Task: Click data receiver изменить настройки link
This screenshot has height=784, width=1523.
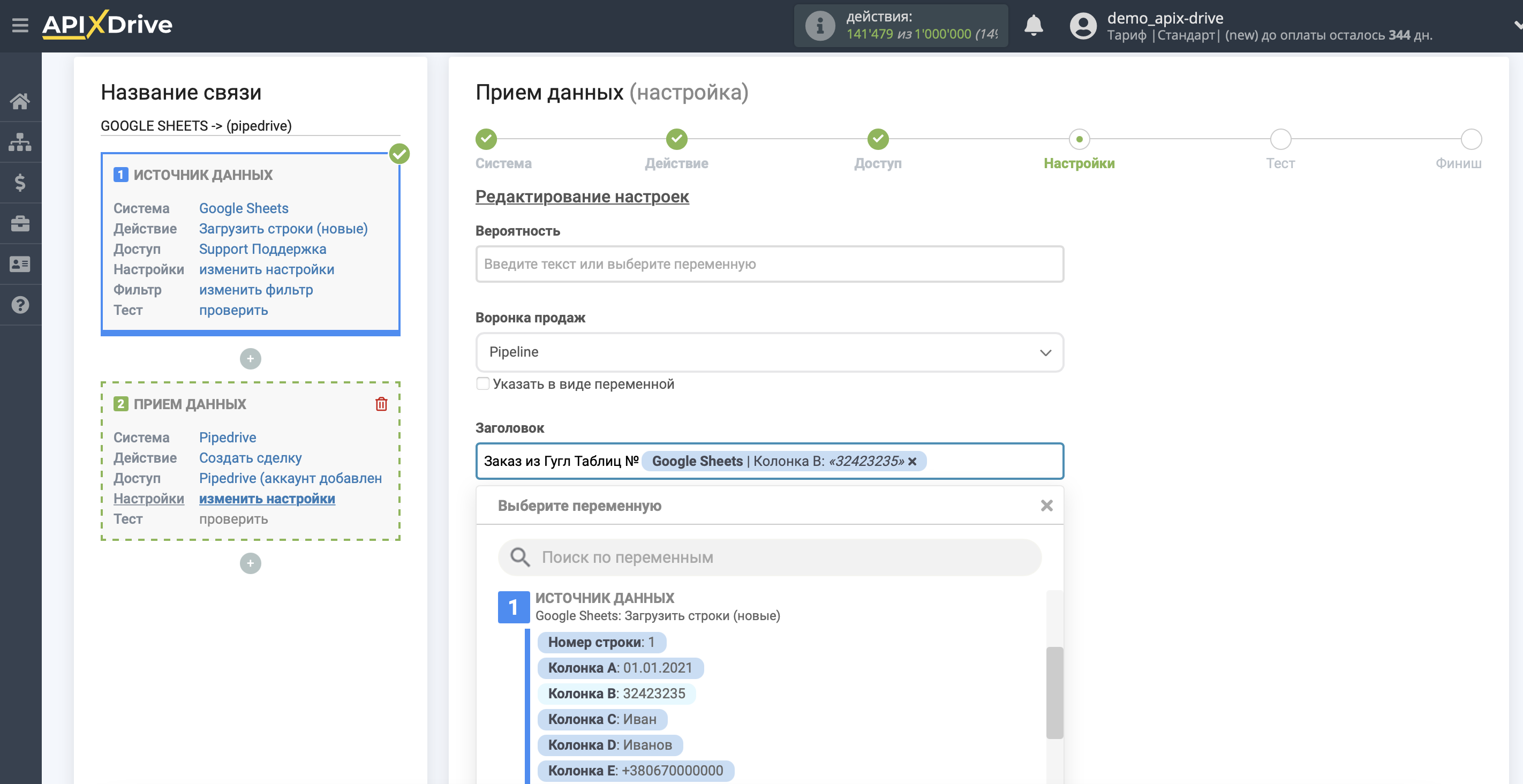Action: [x=267, y=499]
